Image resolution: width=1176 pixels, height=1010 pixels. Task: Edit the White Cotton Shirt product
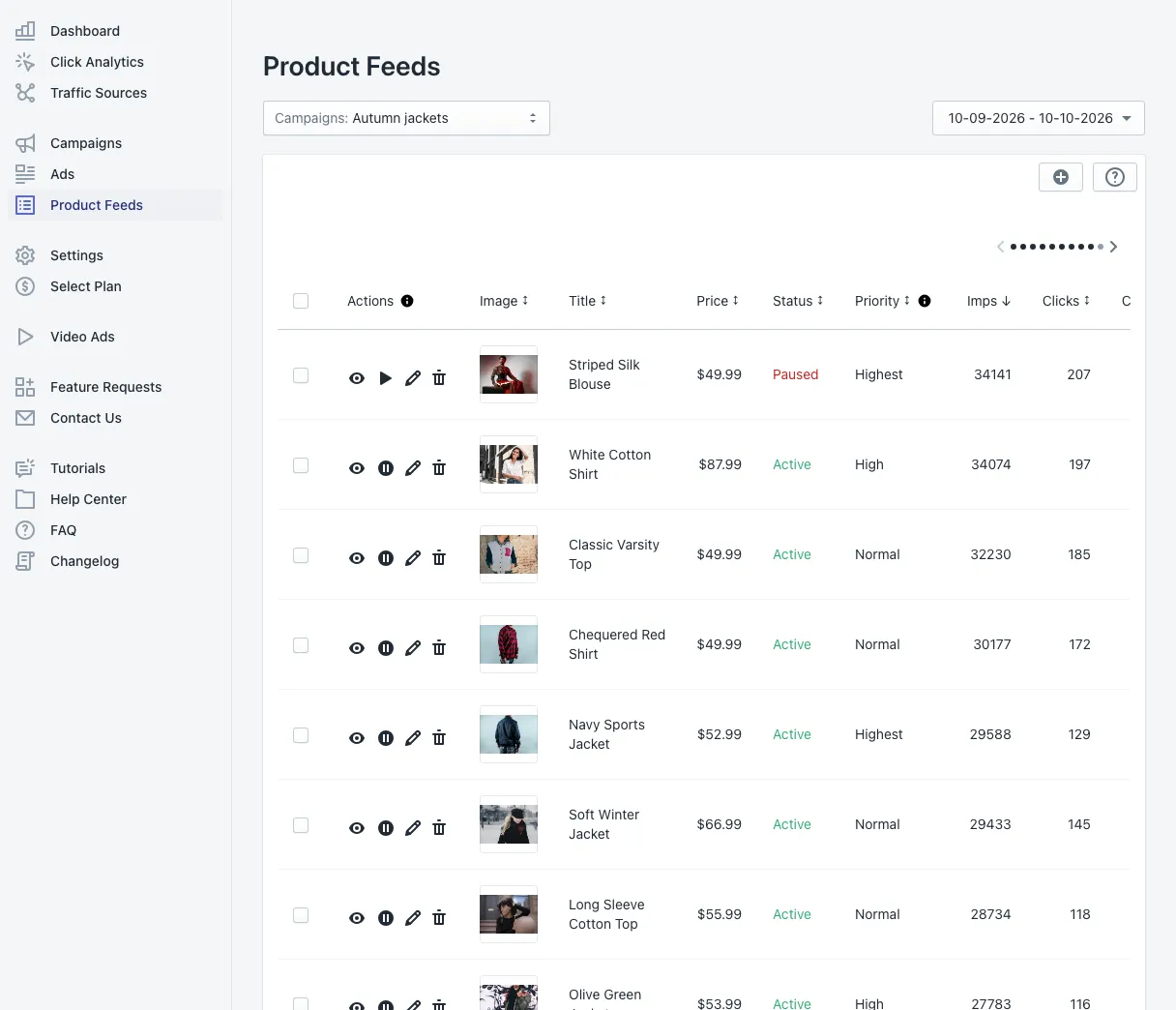[x=413, y=468]
